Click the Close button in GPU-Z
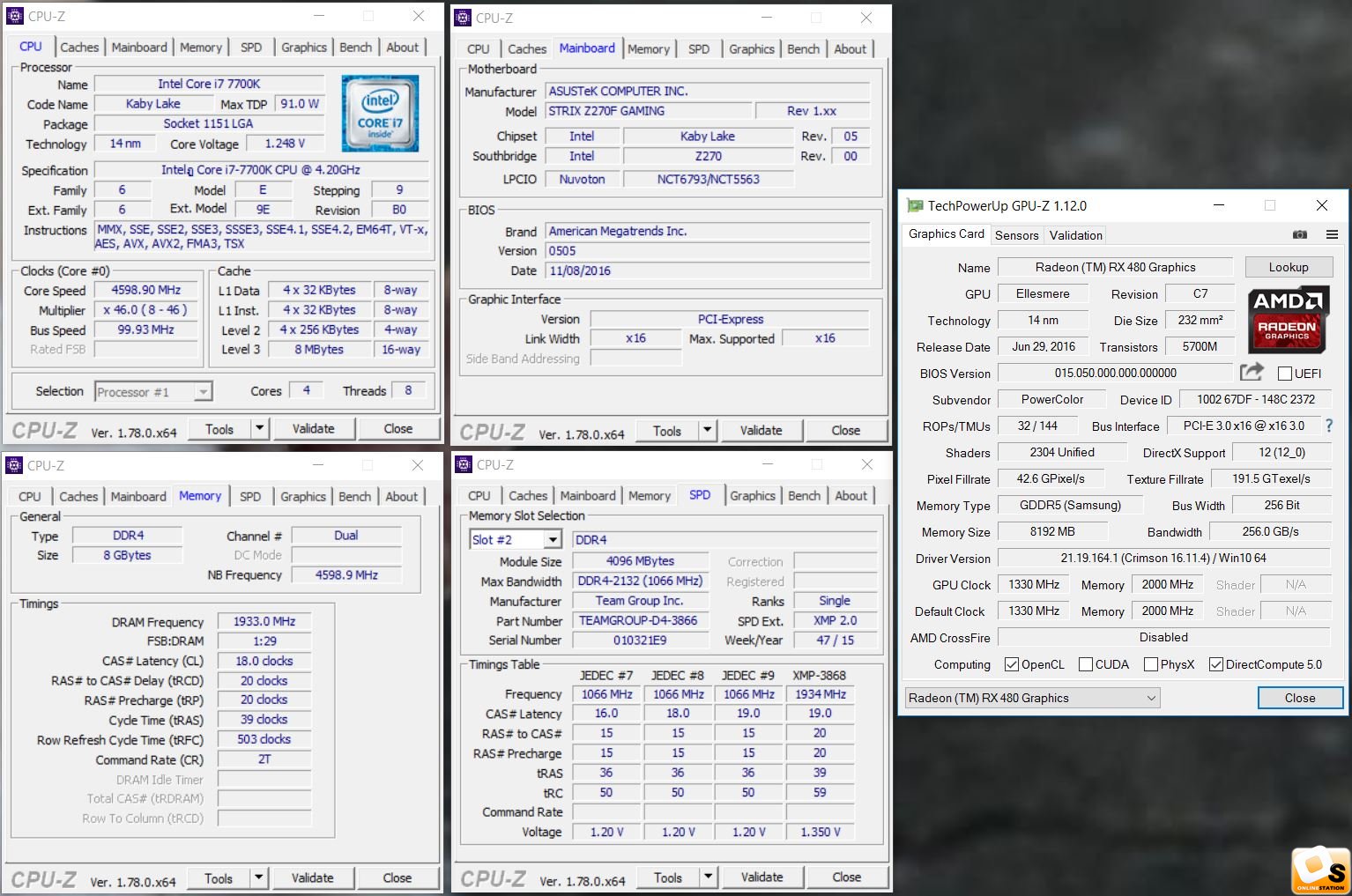This screenshot has width=1352, height=896. 1300,698
